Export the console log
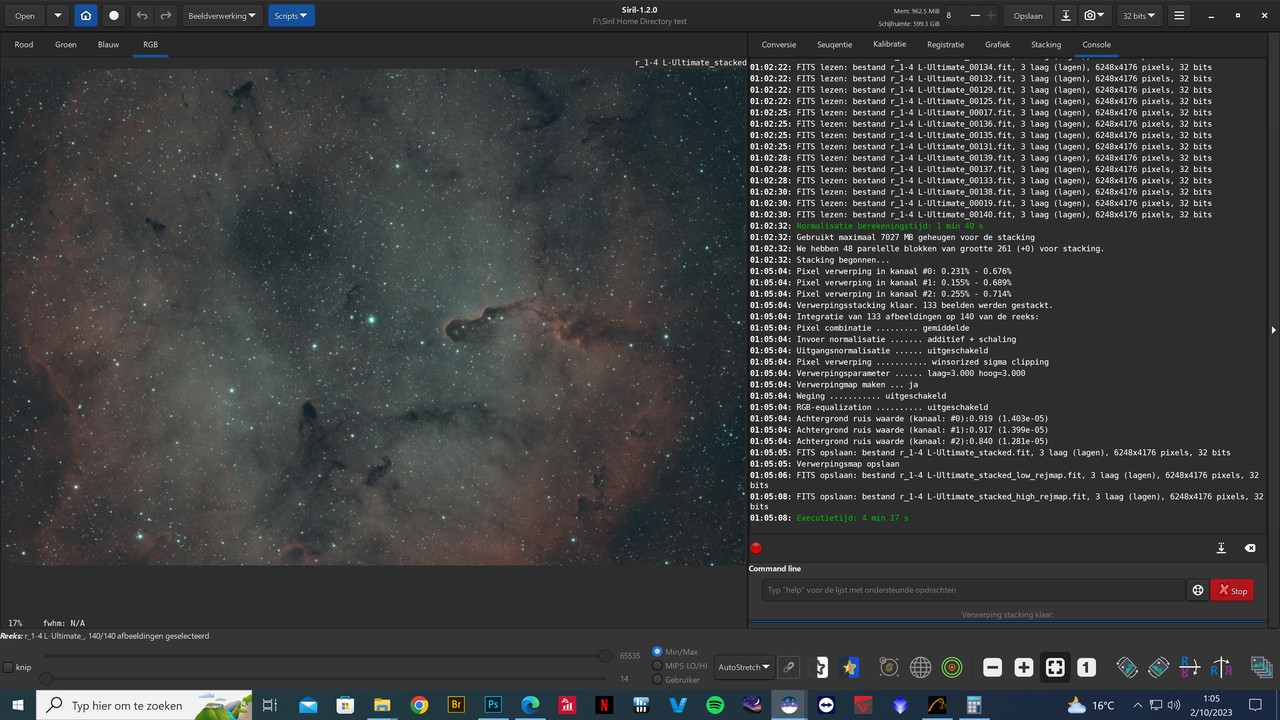 click(1221, 548)
